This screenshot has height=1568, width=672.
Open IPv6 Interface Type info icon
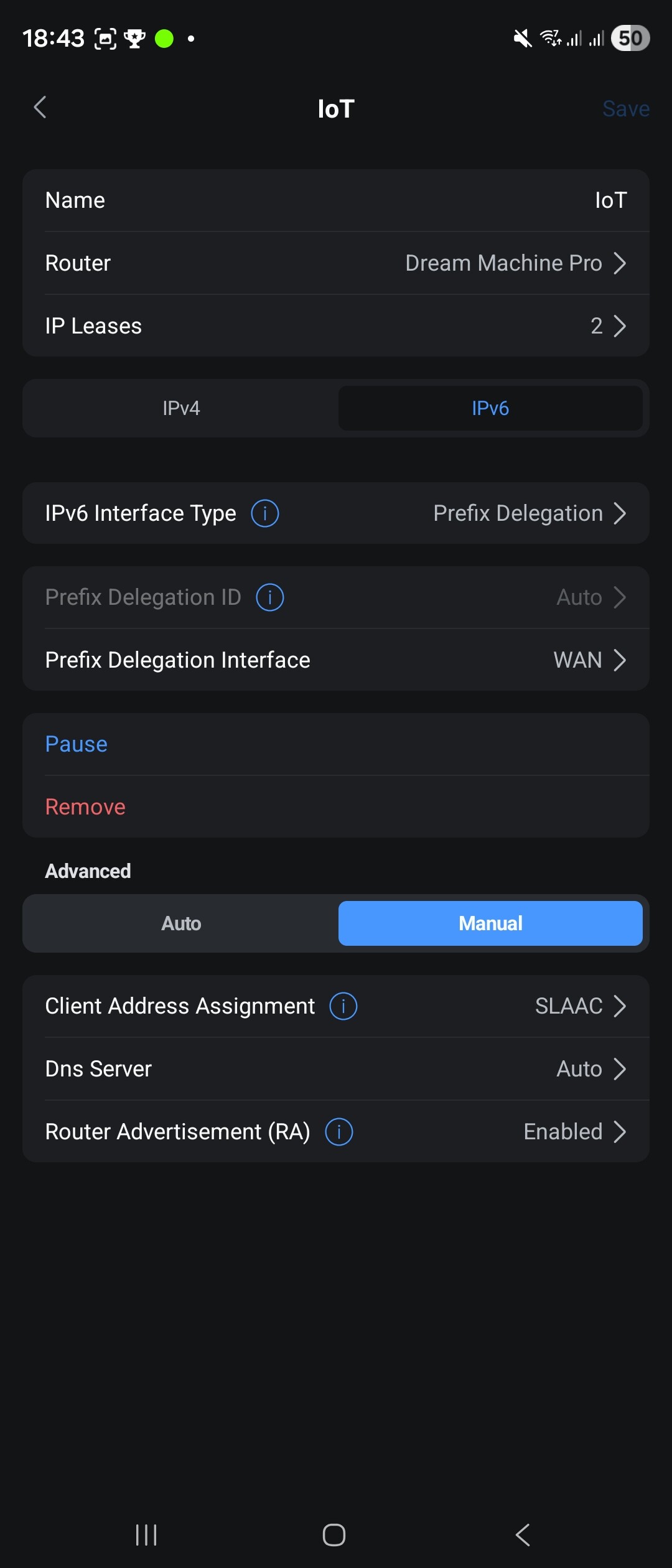tap(265, 513)
